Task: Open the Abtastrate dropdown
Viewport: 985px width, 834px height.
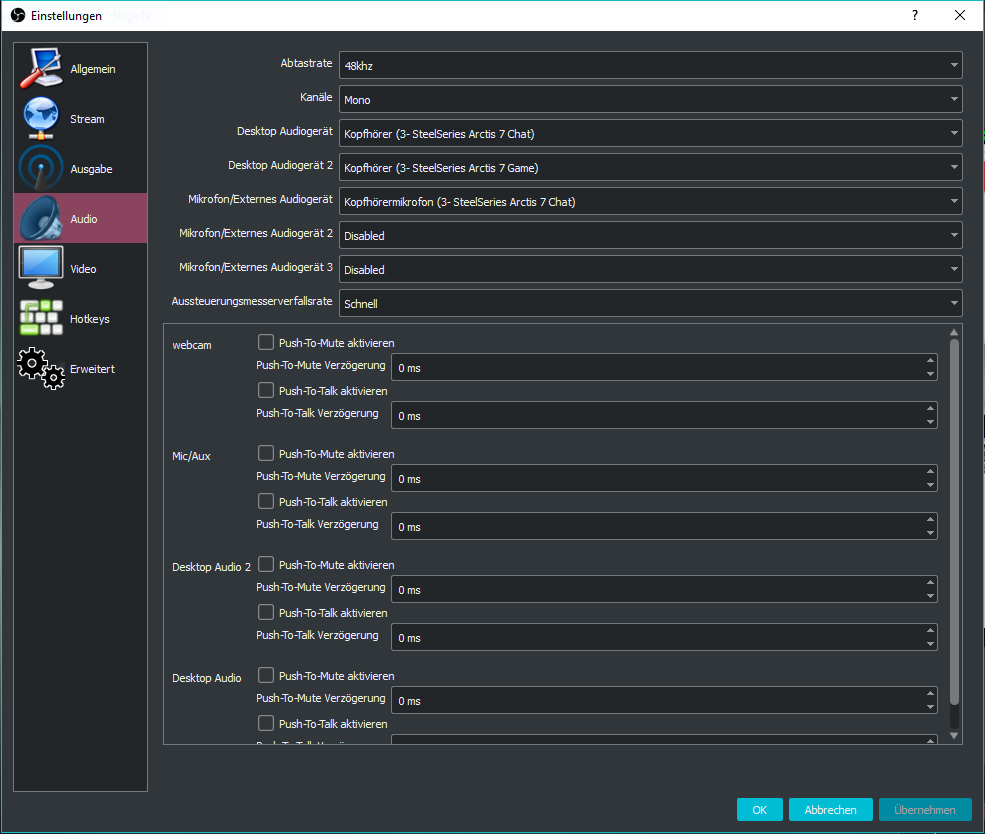Action: 650,65
